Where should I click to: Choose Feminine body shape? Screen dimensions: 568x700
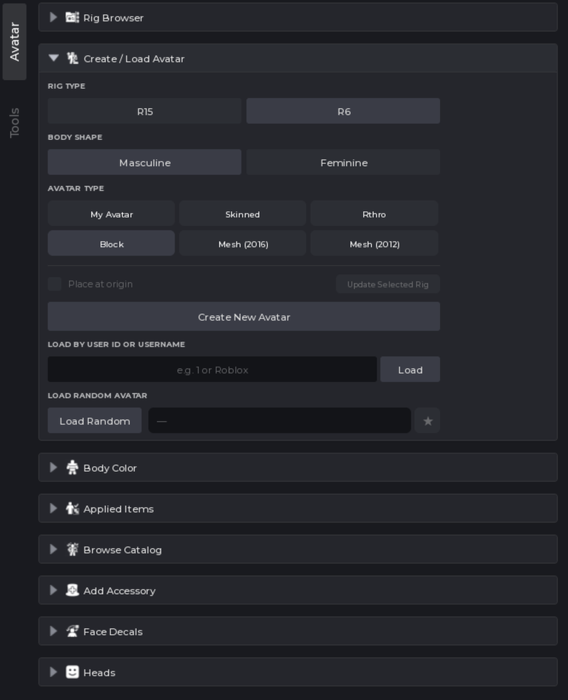[x=343, y=162]
